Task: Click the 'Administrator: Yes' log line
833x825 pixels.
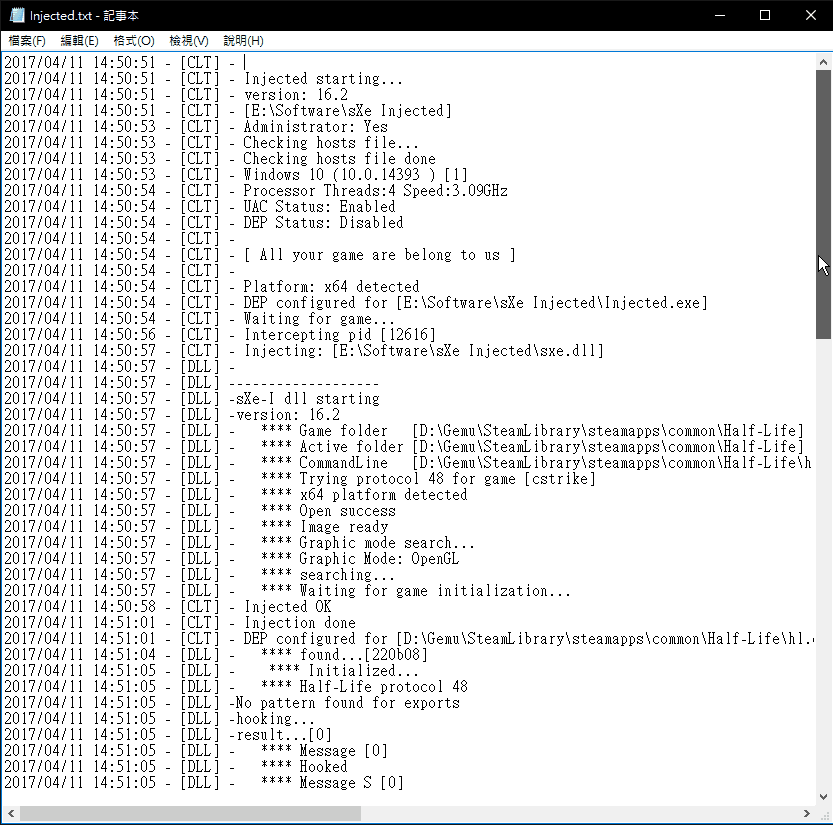Action: coord(315,127)
